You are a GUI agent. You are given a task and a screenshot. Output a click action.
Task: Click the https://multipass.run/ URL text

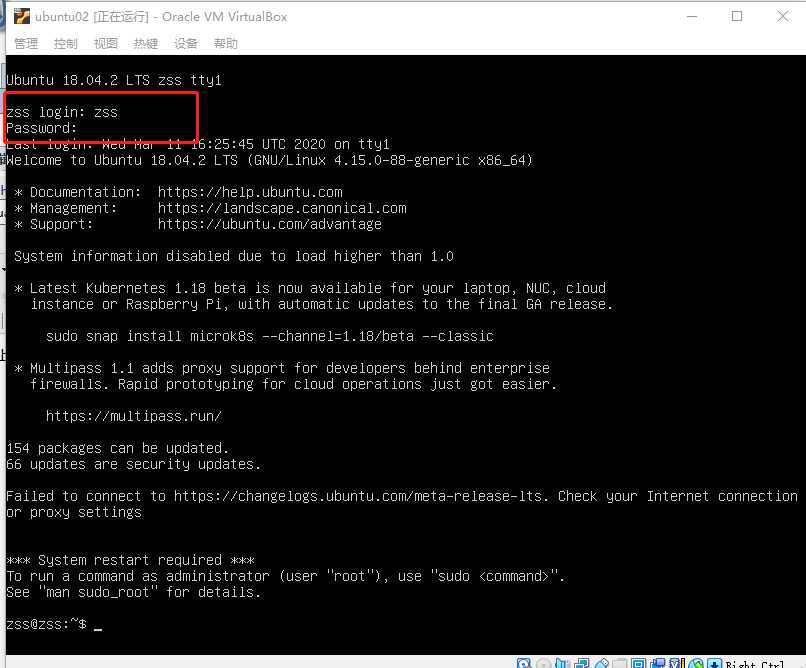(134, 416)
